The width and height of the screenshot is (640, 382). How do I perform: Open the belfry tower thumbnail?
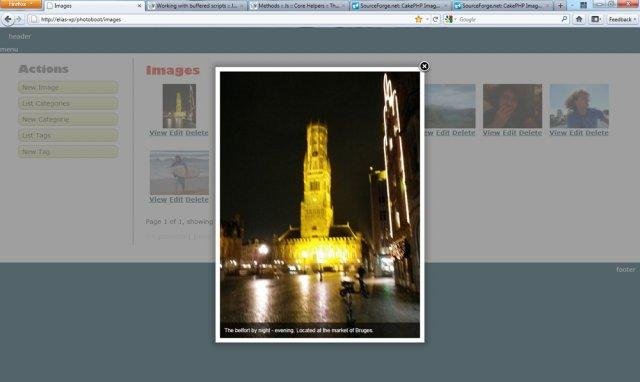(x=179, y=106)
